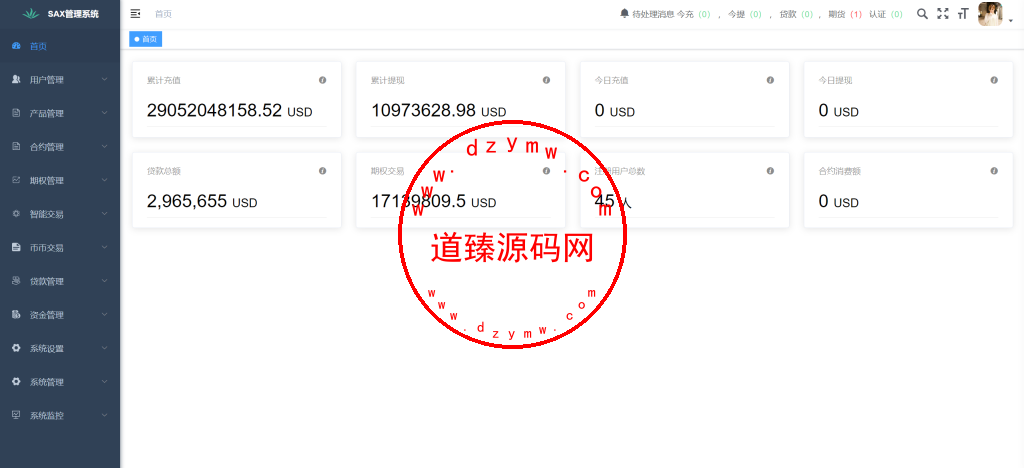Click the info icon on 累计充值 card
1024x468 pixels.
pos(323,80)
